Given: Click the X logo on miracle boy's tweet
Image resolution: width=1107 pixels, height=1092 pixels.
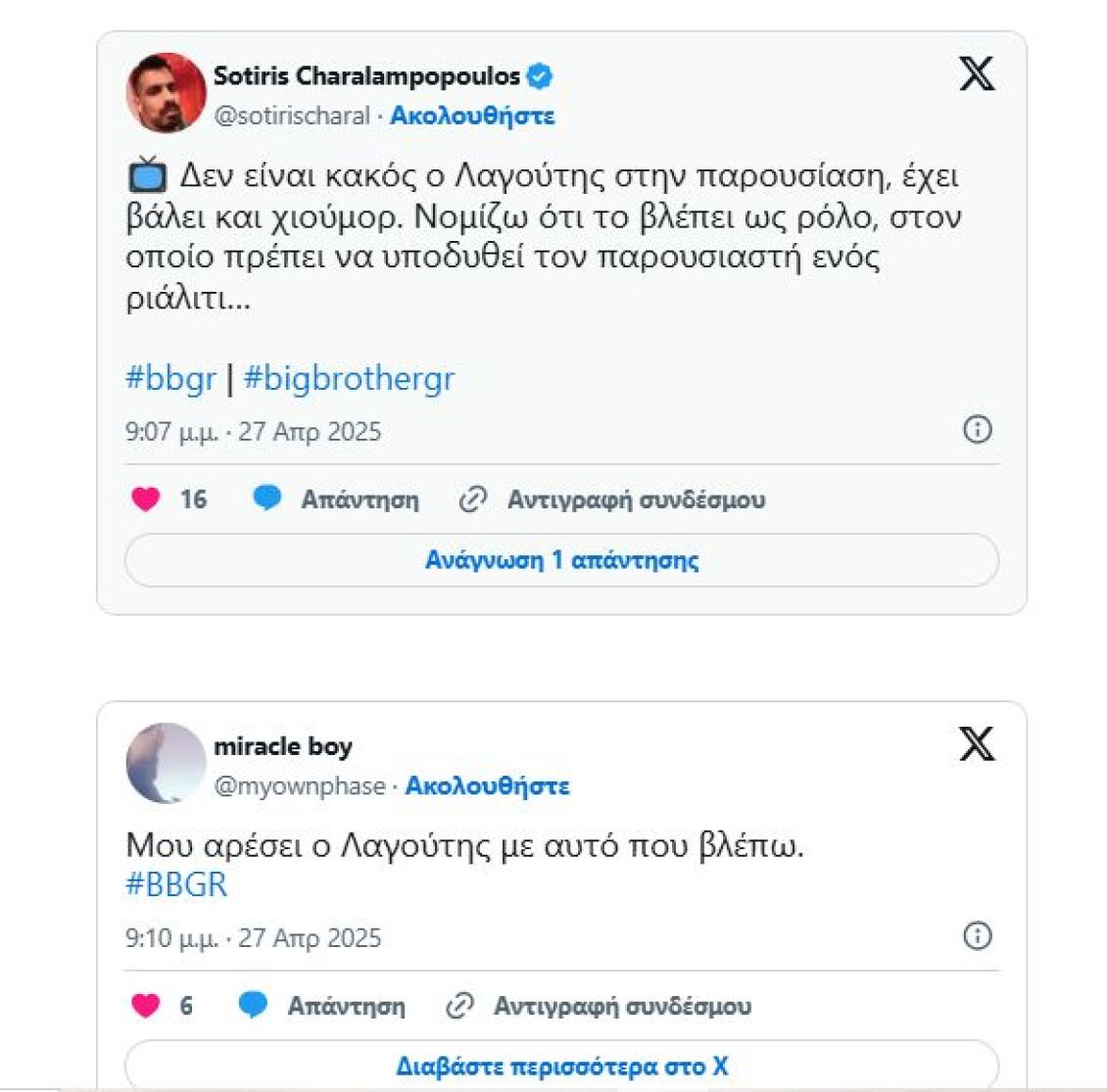Looking at the screenshot, I should [976, 744].
